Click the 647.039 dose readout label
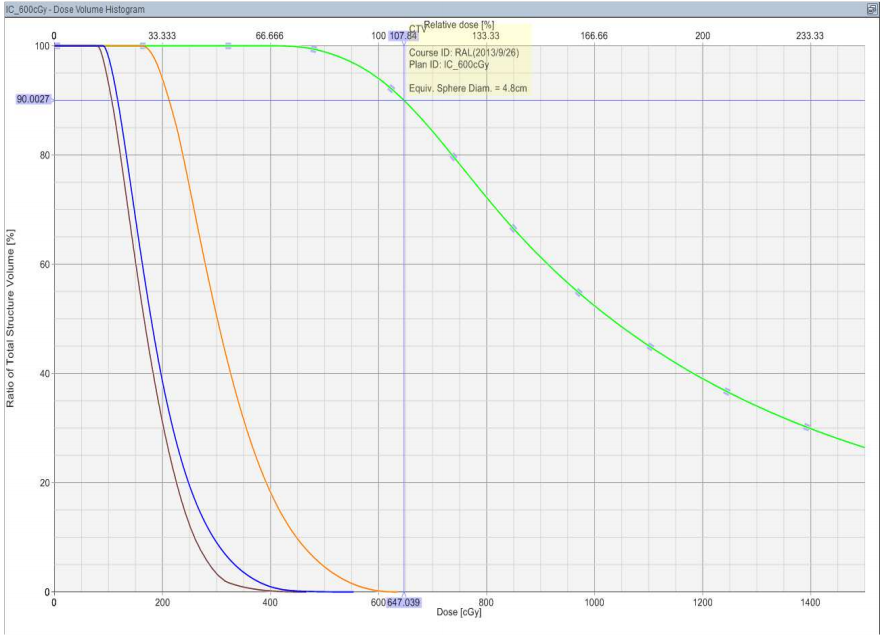The width and height of the screenshot is (887, 635). 403,603
